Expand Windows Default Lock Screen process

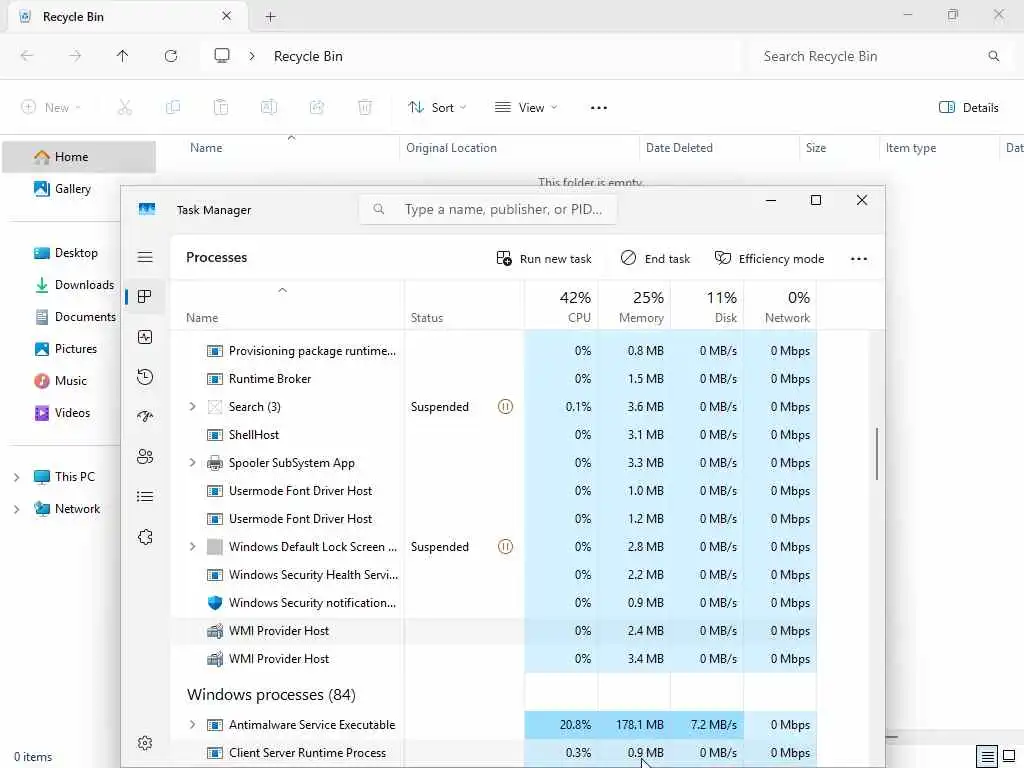pos(192,547)
